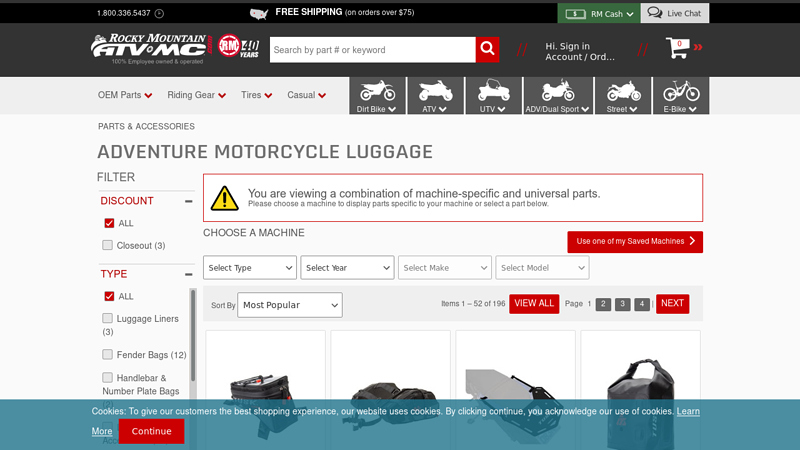Open the Riding Gear menu
The width and height of the screenshot is (800, 450).
197,95
